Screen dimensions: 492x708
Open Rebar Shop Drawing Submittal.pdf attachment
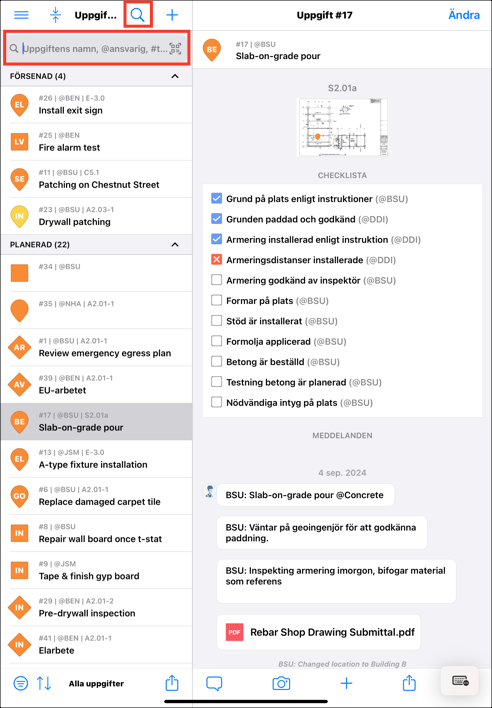tap(319, 632)
